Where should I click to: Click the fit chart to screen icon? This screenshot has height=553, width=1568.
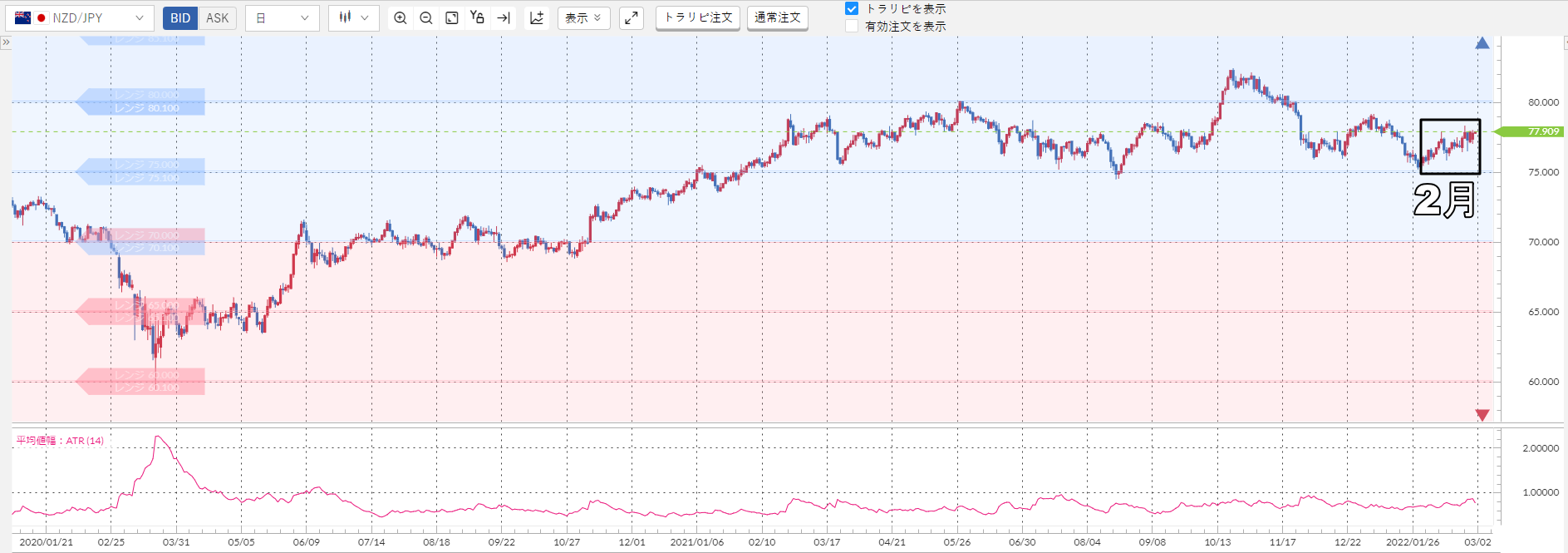[452, 17]
